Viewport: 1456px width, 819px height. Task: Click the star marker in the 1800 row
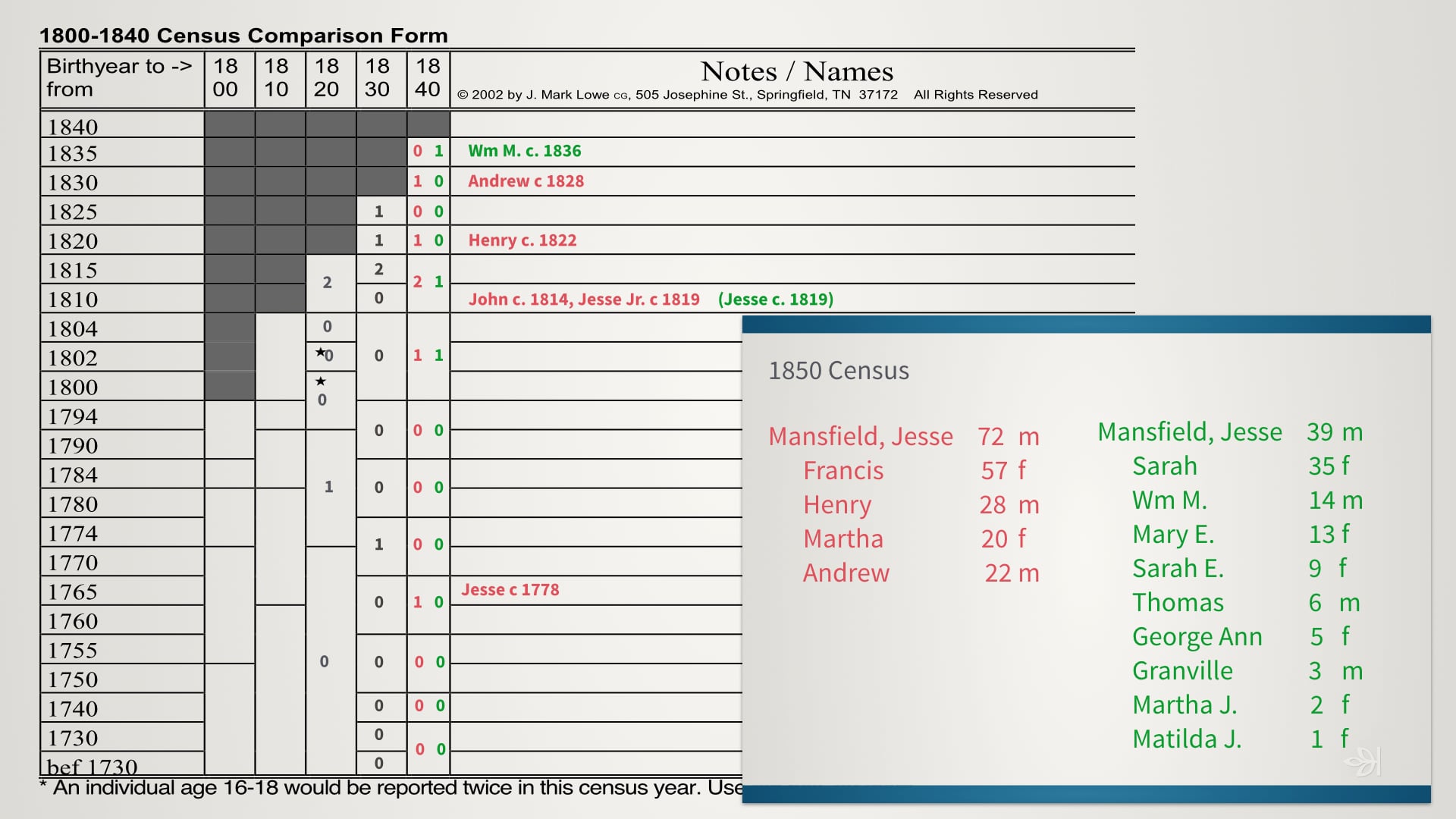[x=321, y=381]
